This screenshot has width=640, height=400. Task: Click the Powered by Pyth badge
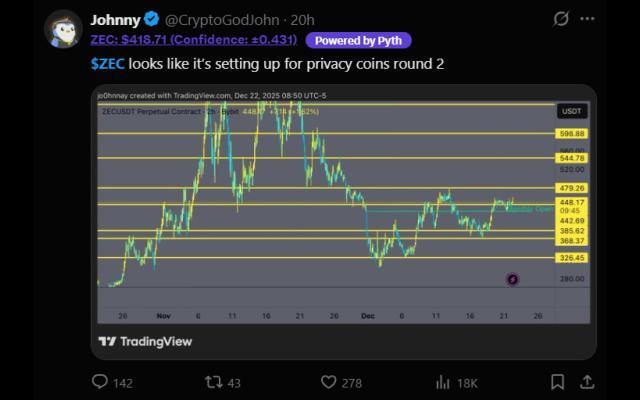pos(358,40)
